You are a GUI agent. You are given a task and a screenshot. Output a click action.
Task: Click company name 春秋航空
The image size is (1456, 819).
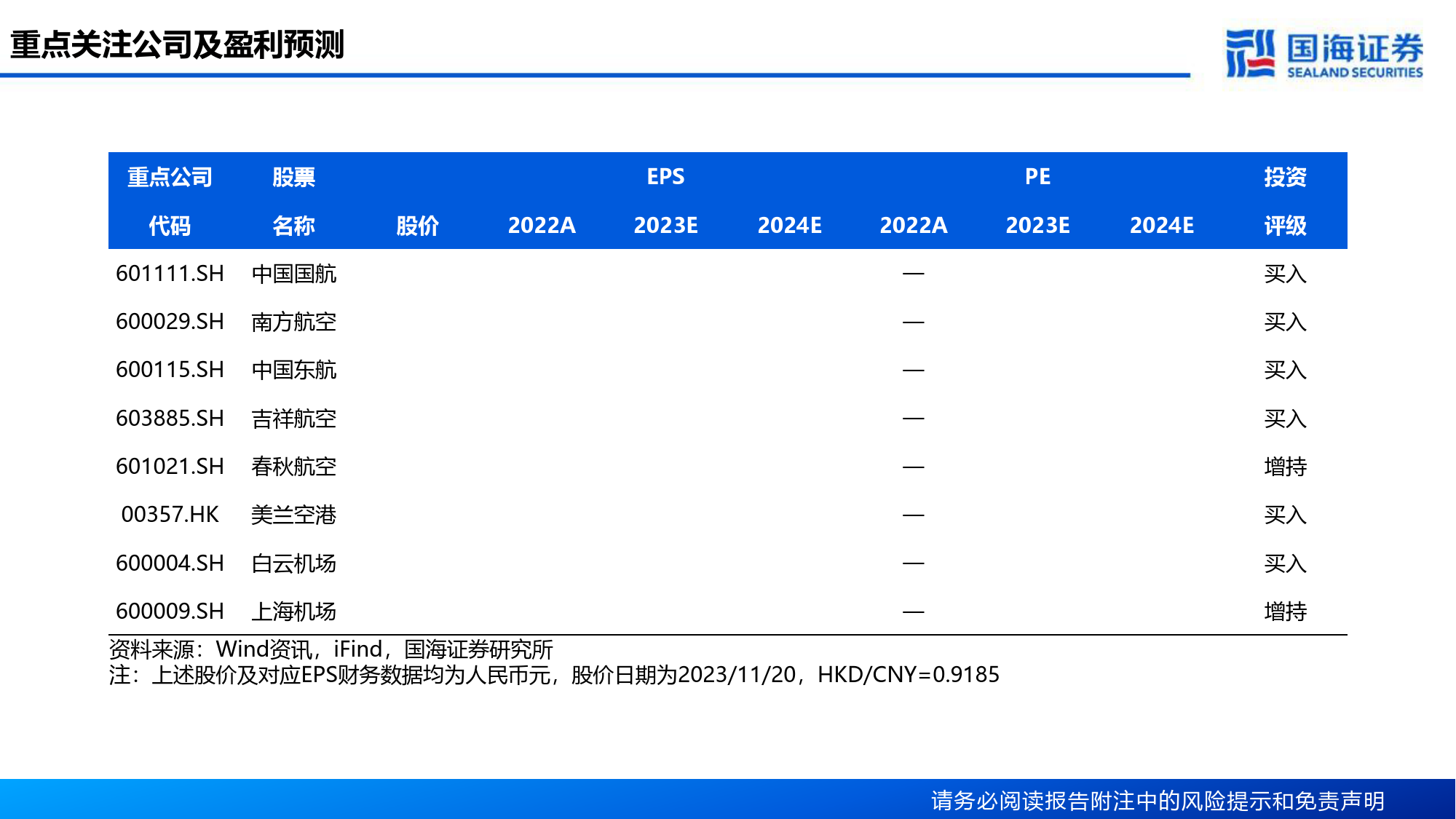pos(294,467)
